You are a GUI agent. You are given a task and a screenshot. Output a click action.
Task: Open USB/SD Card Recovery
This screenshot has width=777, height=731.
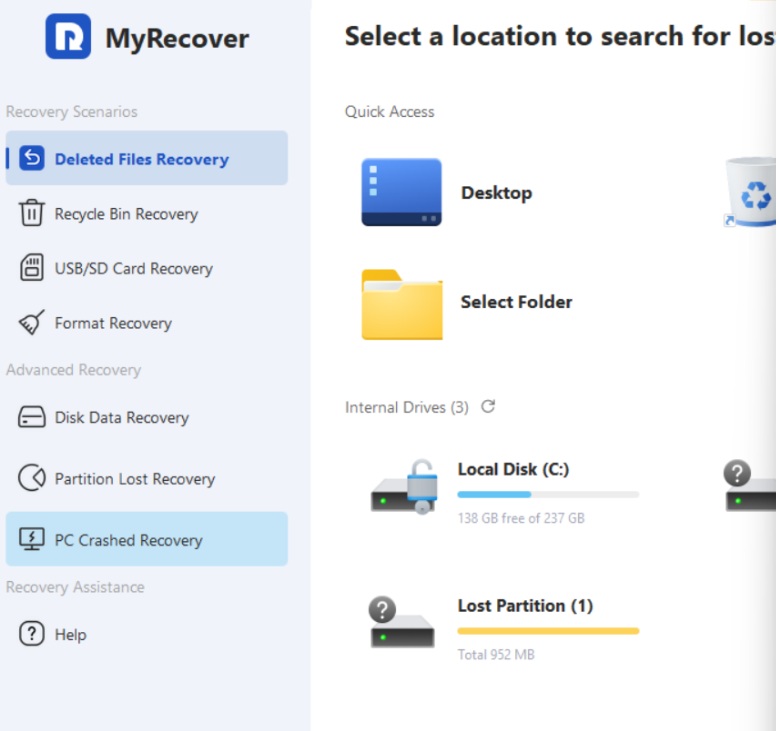pyautogui.click(x=147, y=268)
